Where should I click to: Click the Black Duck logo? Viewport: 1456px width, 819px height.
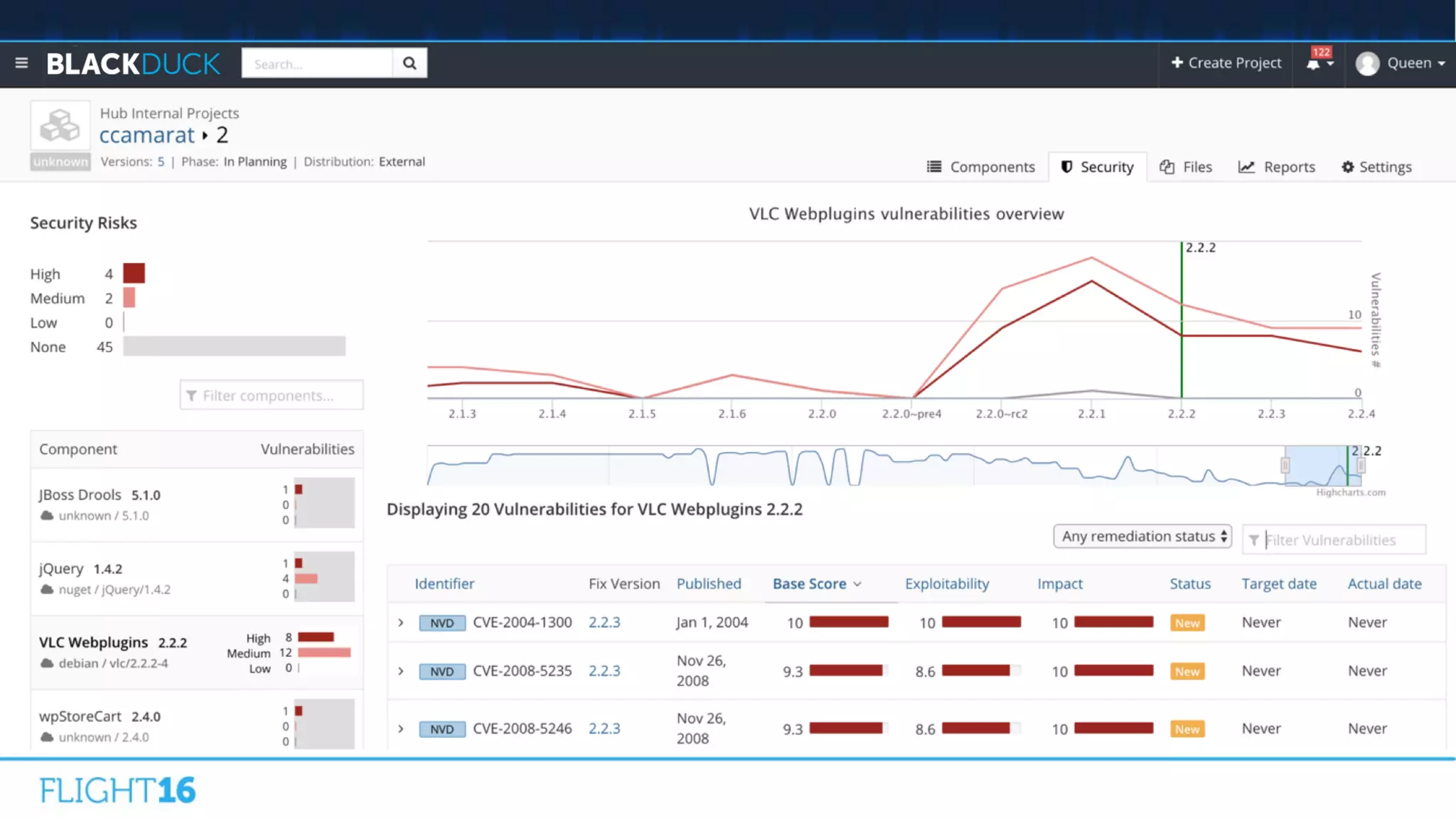tap(134, 64)
